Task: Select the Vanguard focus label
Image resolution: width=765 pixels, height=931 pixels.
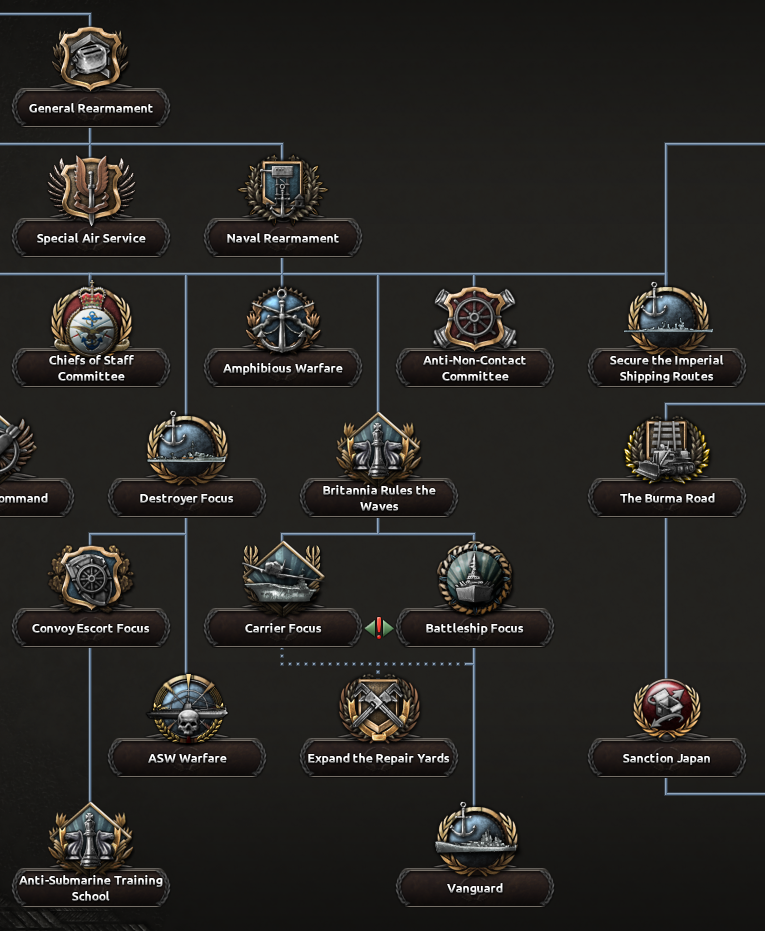Action: pyautogui.click(x=475, y=888)
